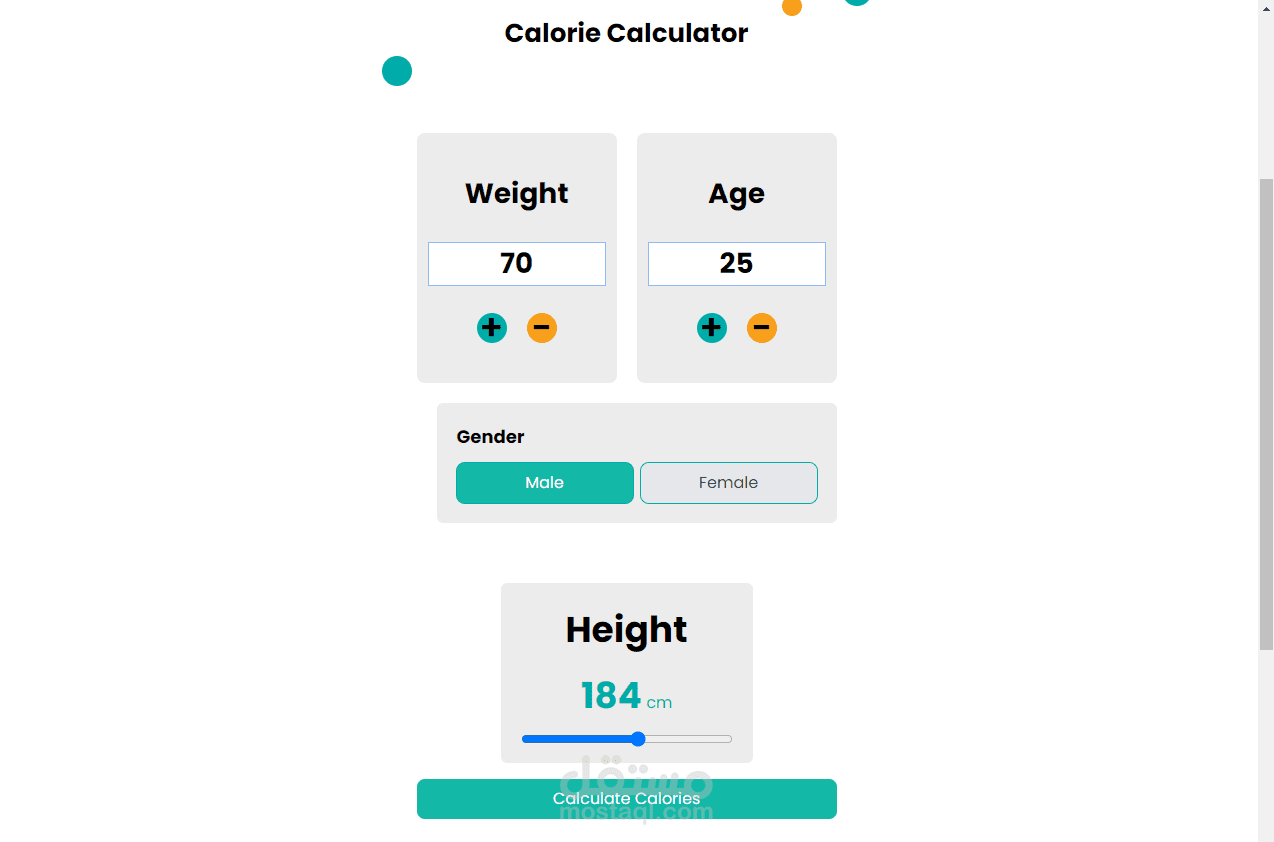Click the Height card heading

(x=627, y=630)
